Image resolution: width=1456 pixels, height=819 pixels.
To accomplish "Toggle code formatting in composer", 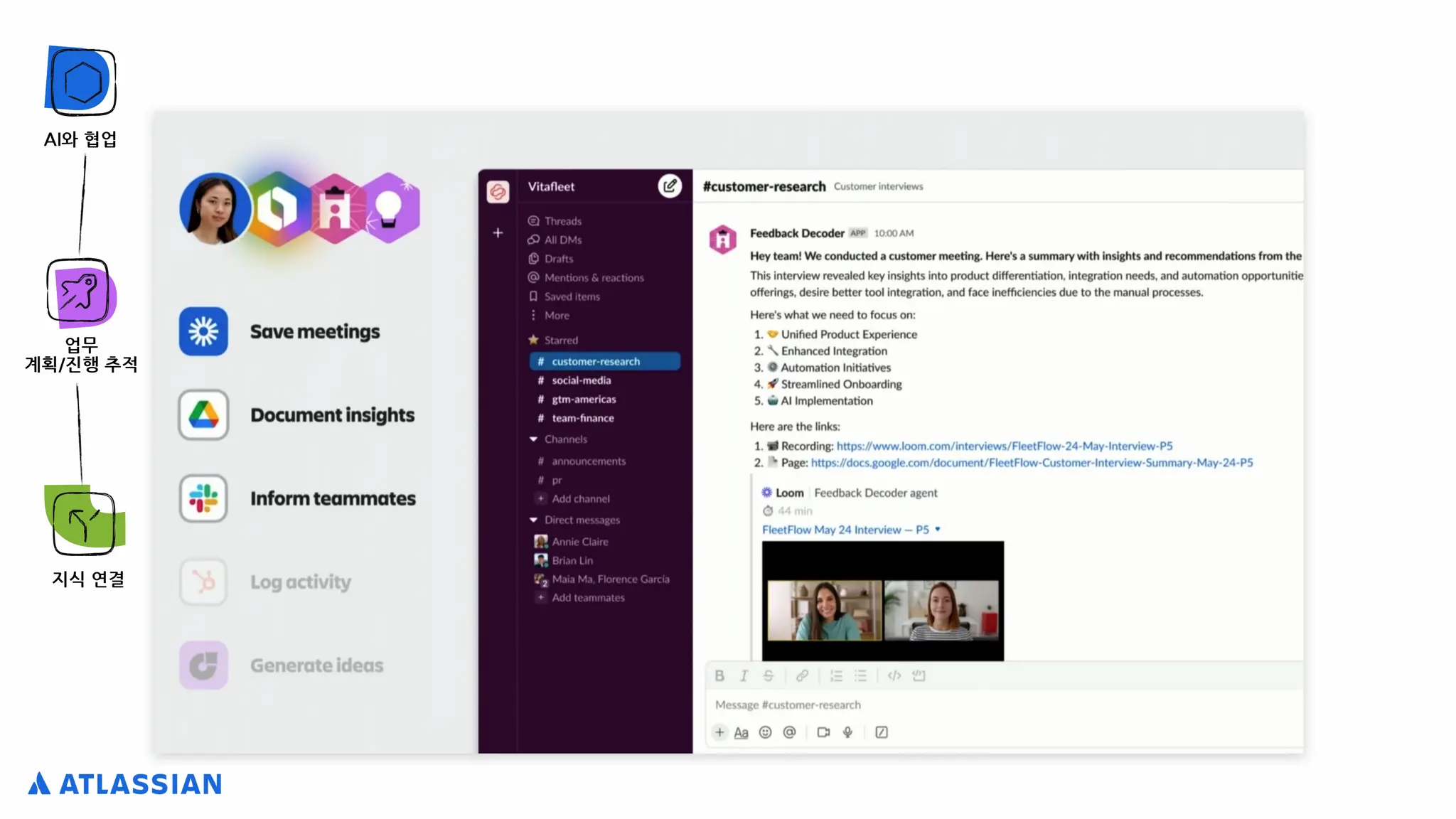I will click(894, 675).
